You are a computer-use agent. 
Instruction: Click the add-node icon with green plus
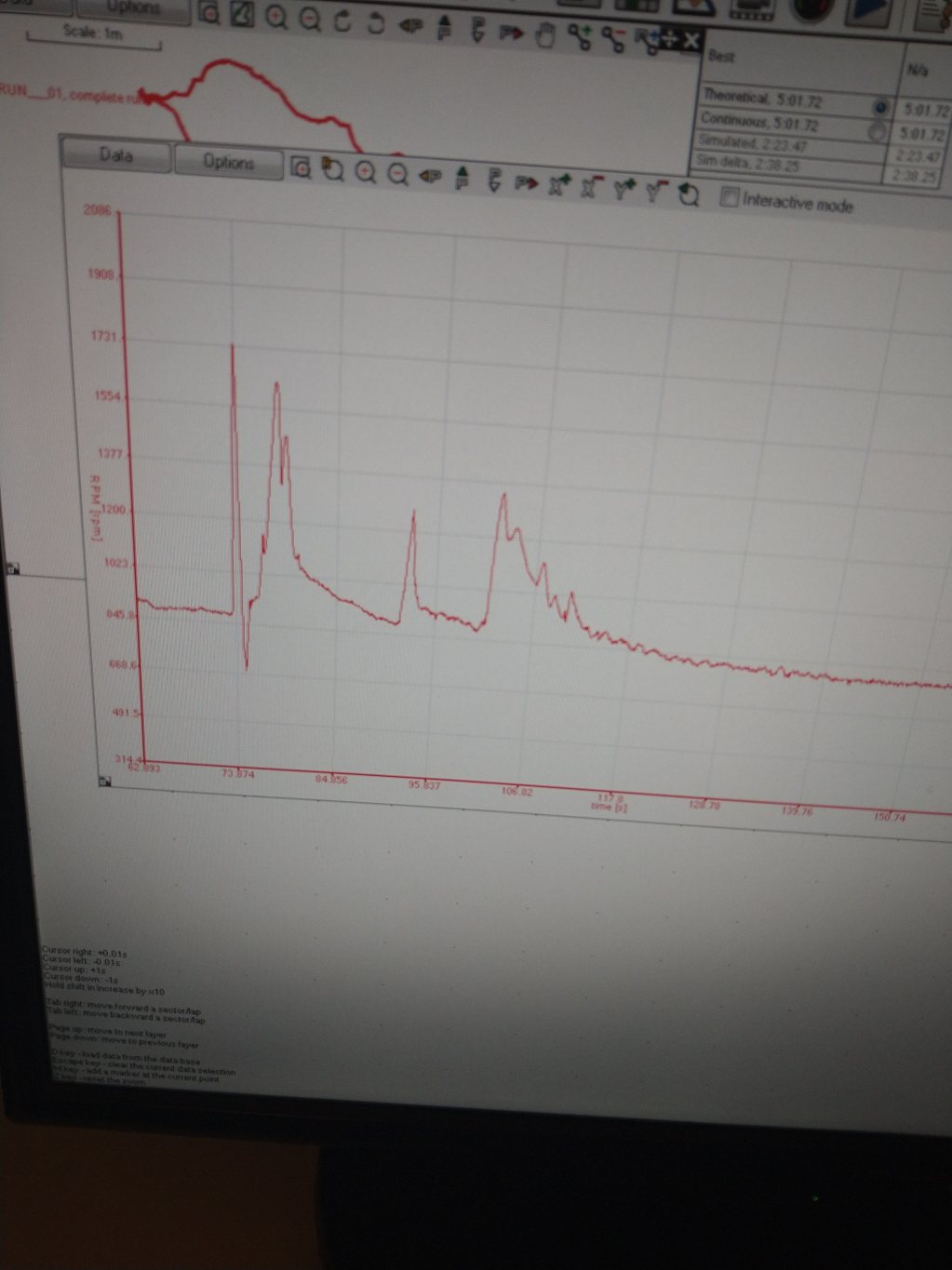click(x=581, y=37)
